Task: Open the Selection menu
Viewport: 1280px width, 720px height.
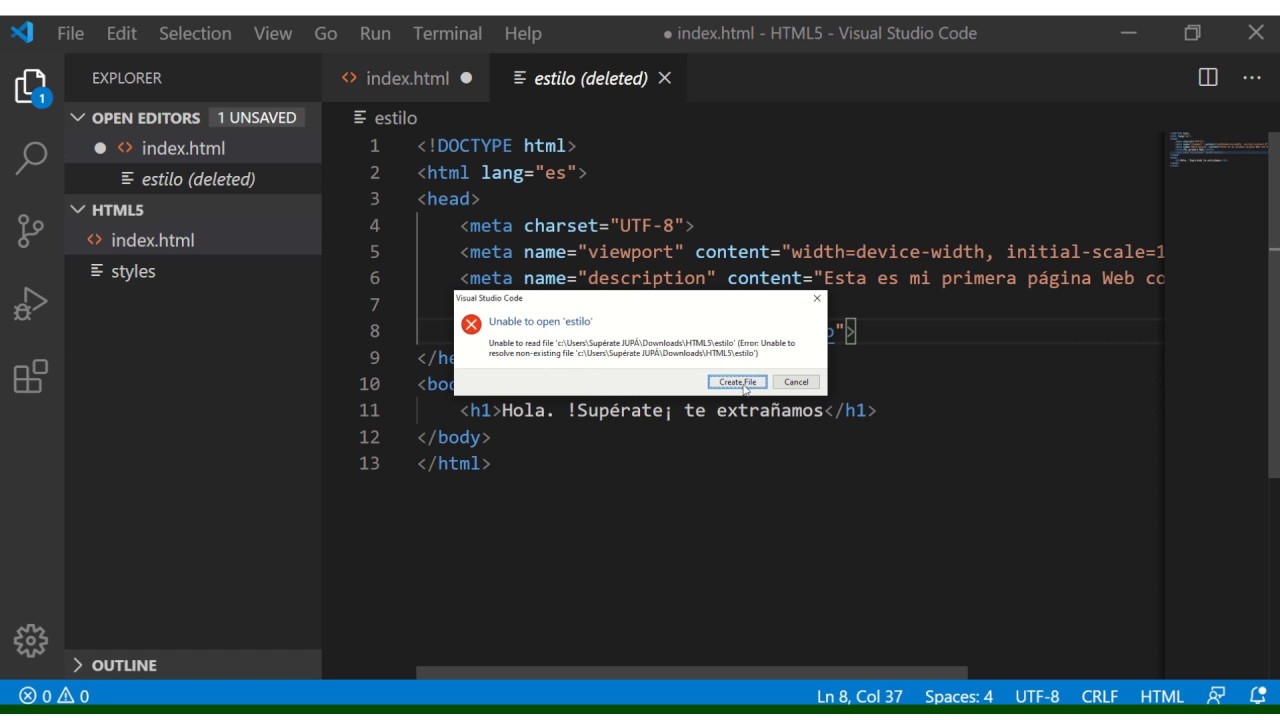Action: tap(195, 33)
